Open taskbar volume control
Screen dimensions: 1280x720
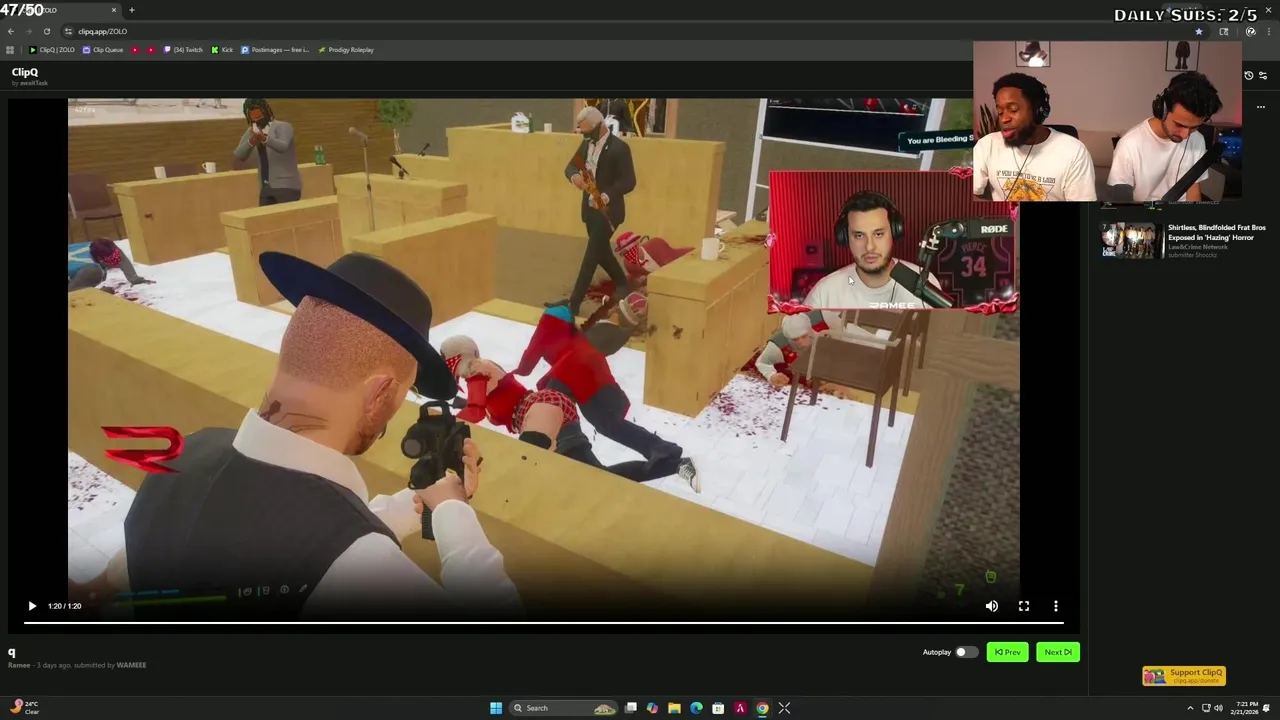point(1218,708)
